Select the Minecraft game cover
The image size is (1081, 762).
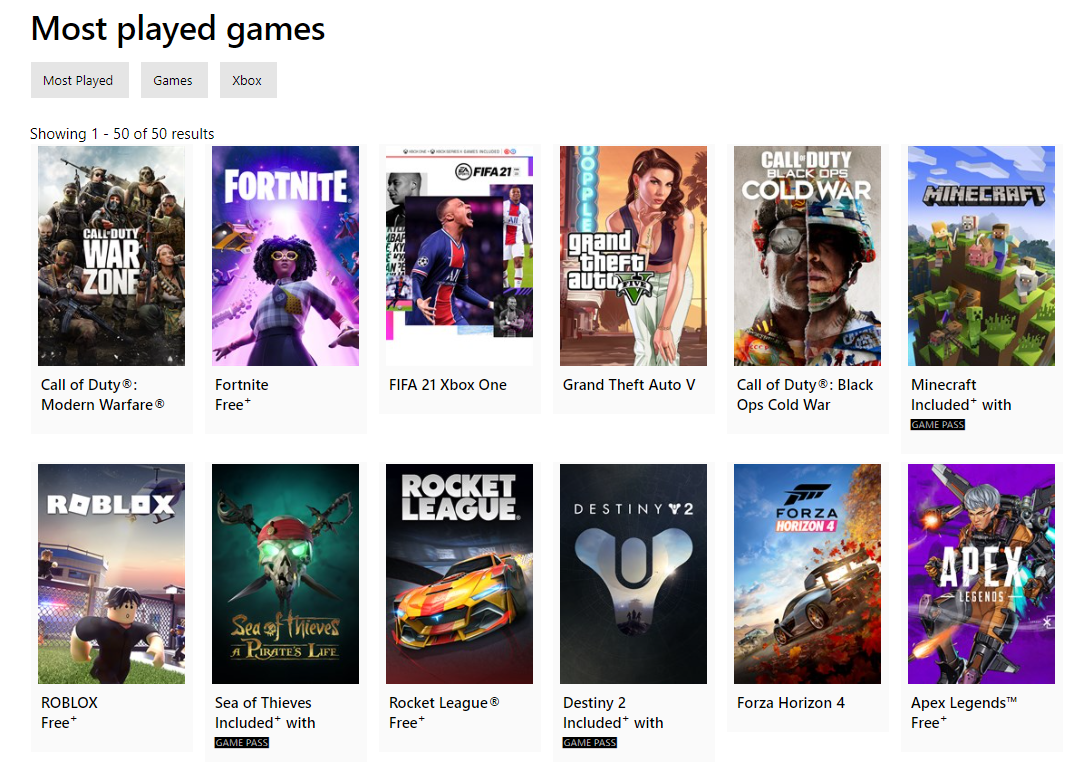(981, 255)
